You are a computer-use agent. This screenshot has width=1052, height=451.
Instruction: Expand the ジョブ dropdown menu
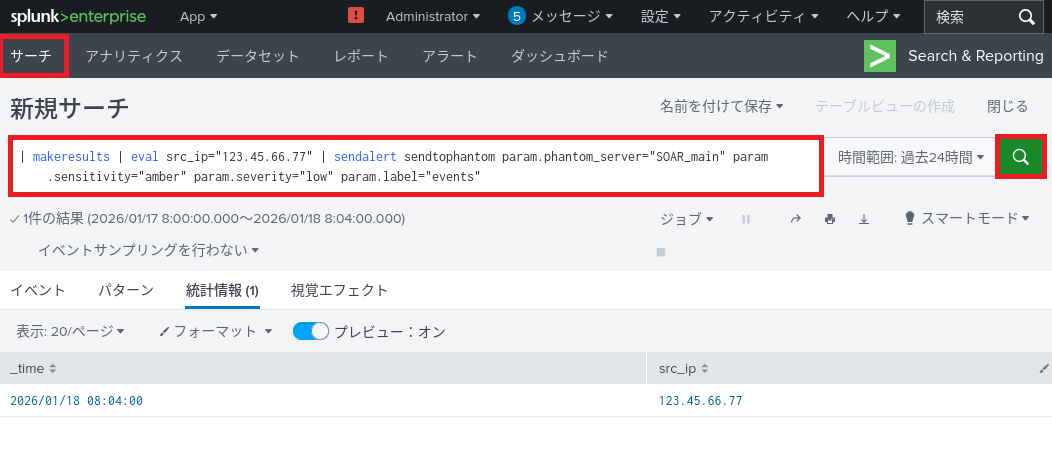[x=687, y=218]
